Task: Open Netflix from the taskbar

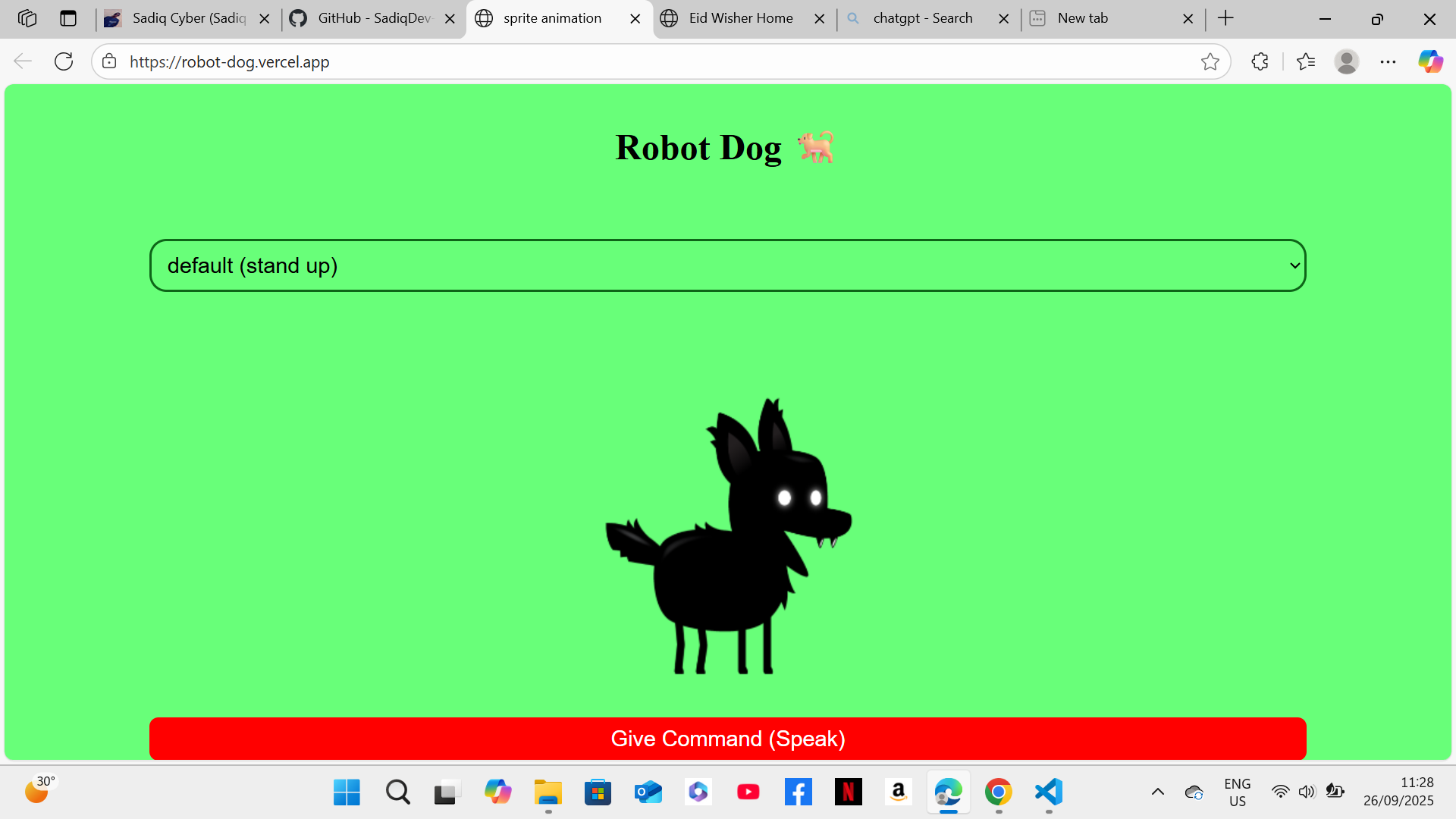Action: pos(849,792)
